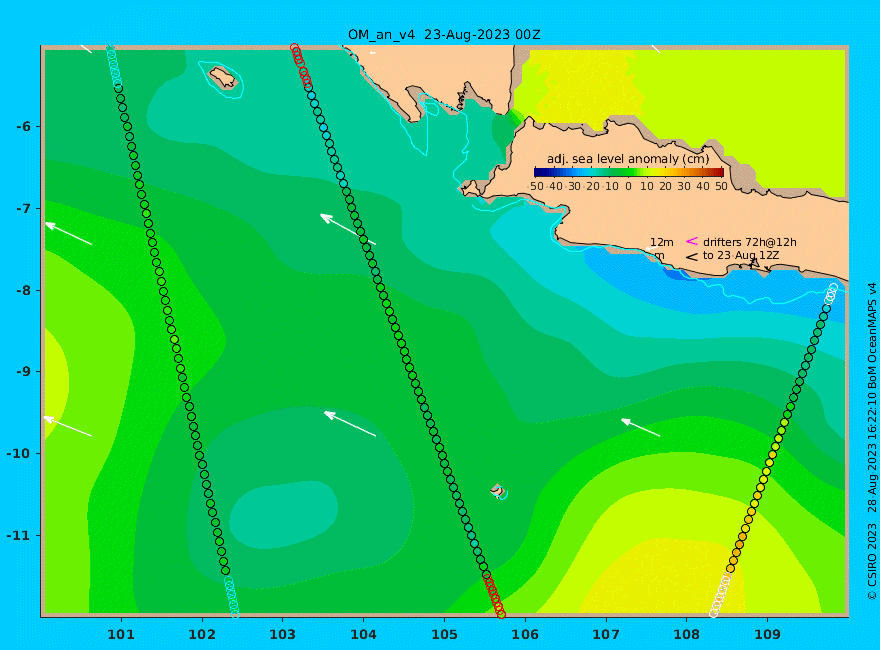
Task: Click latitude label -11
Action: [20, 535]
